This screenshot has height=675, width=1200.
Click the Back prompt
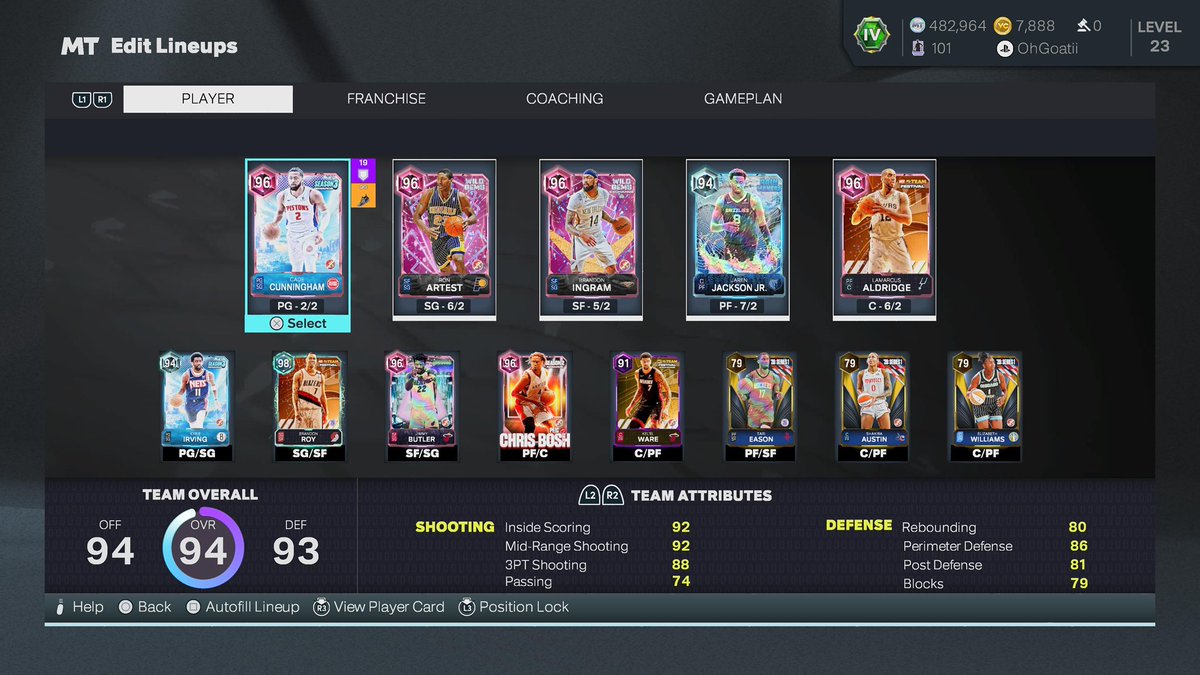tap(145, 607)
